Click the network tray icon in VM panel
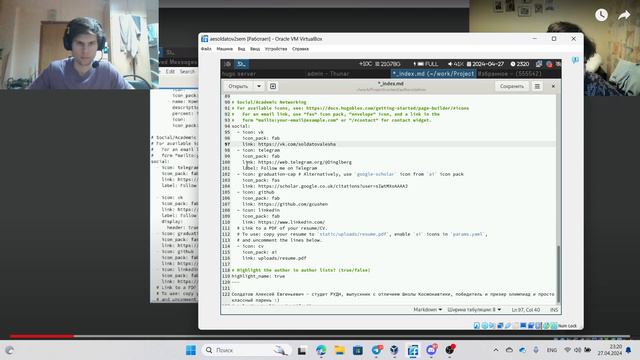The height and width of the screenshot is (360, 640). click(539, 64)
